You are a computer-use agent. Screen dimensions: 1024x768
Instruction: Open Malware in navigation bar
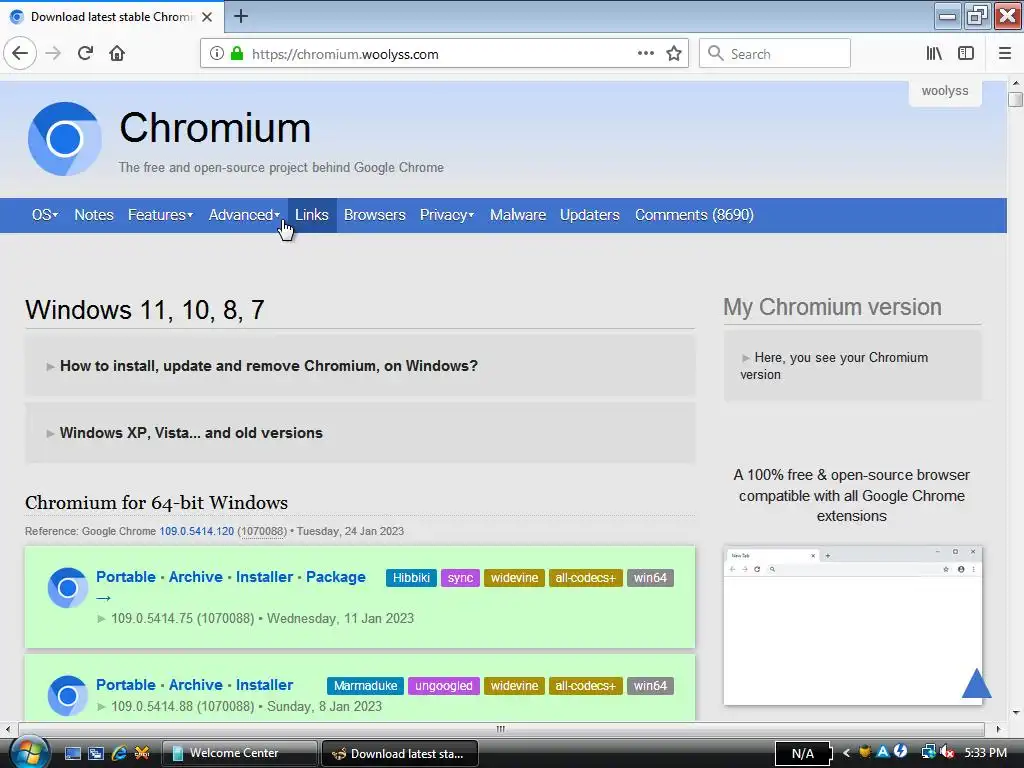(x=518, y=215)
